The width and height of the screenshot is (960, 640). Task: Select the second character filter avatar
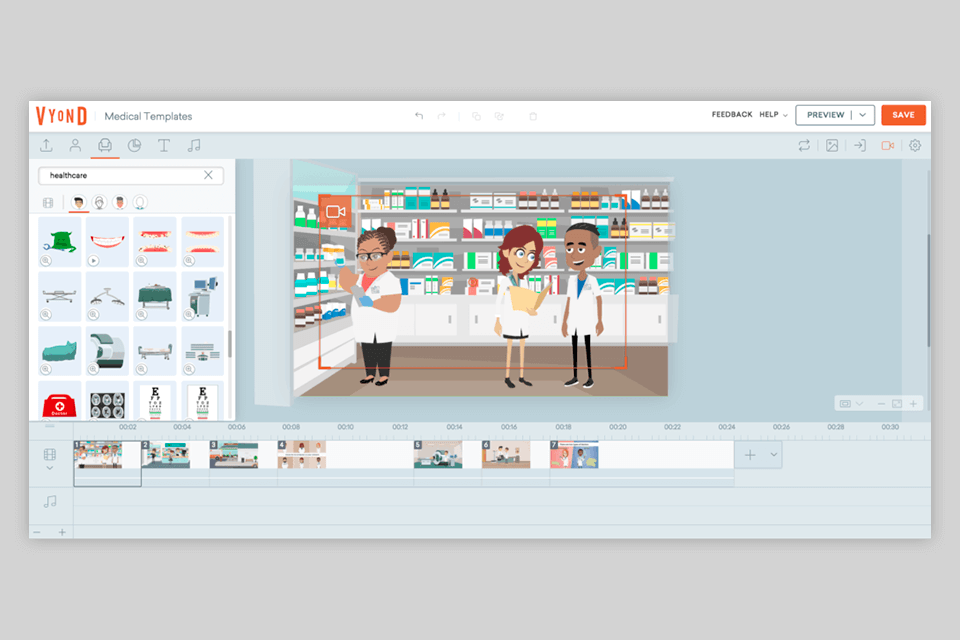tap(99, 203)
